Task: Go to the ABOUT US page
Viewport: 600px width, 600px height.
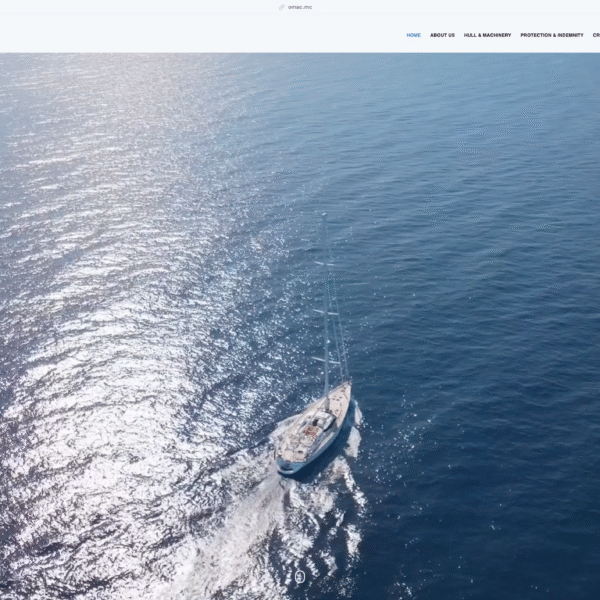Action: (442, 35)
